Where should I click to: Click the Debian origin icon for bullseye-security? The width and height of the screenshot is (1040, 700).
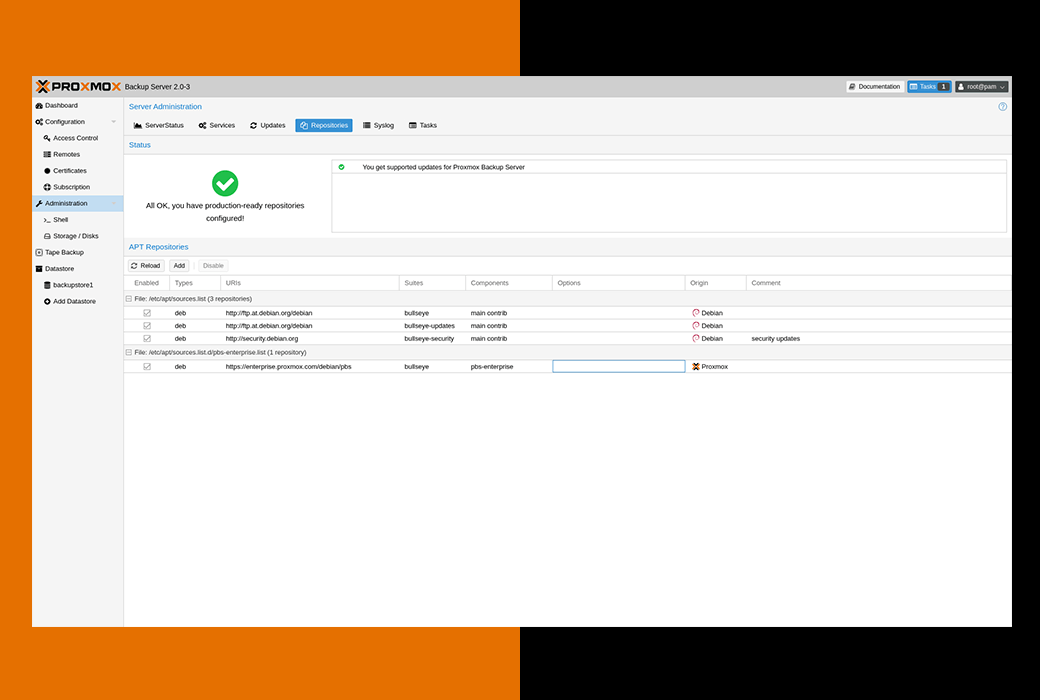696,338
